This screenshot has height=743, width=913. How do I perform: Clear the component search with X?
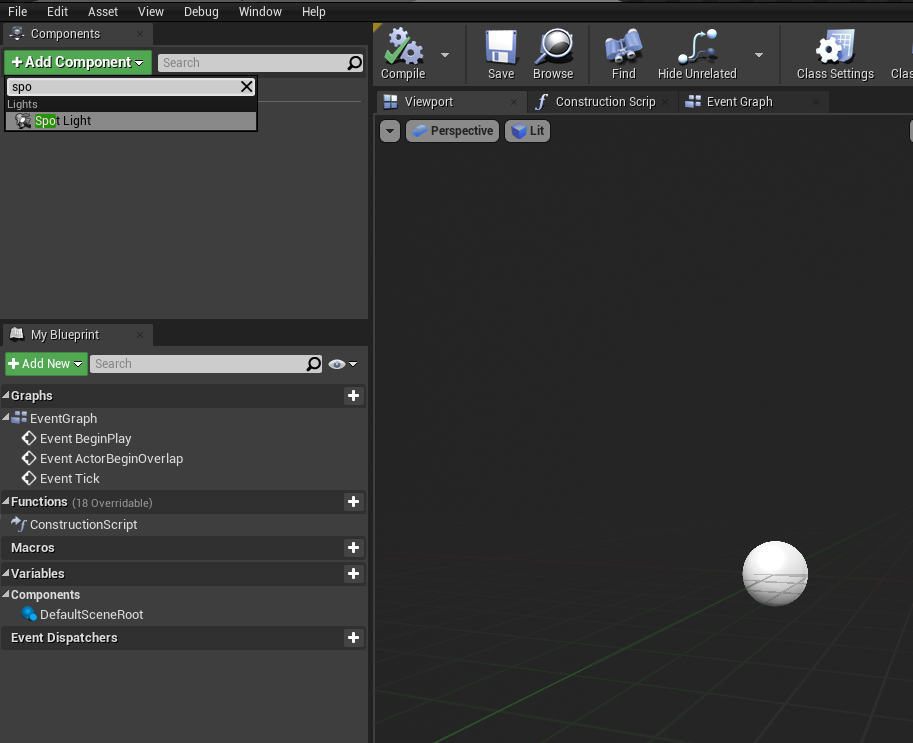click(x=247, y=87)
